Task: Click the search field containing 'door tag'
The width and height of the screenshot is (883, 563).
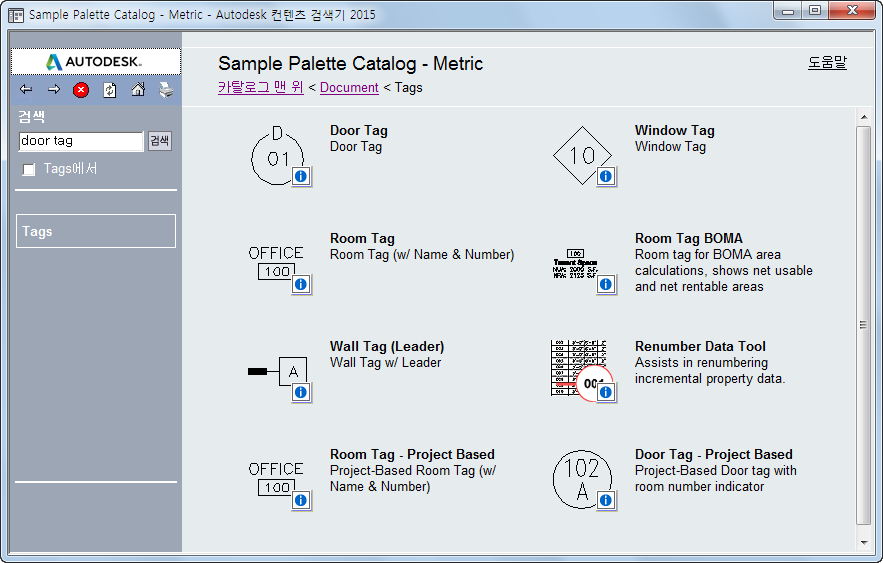Action: pos(81,141)
